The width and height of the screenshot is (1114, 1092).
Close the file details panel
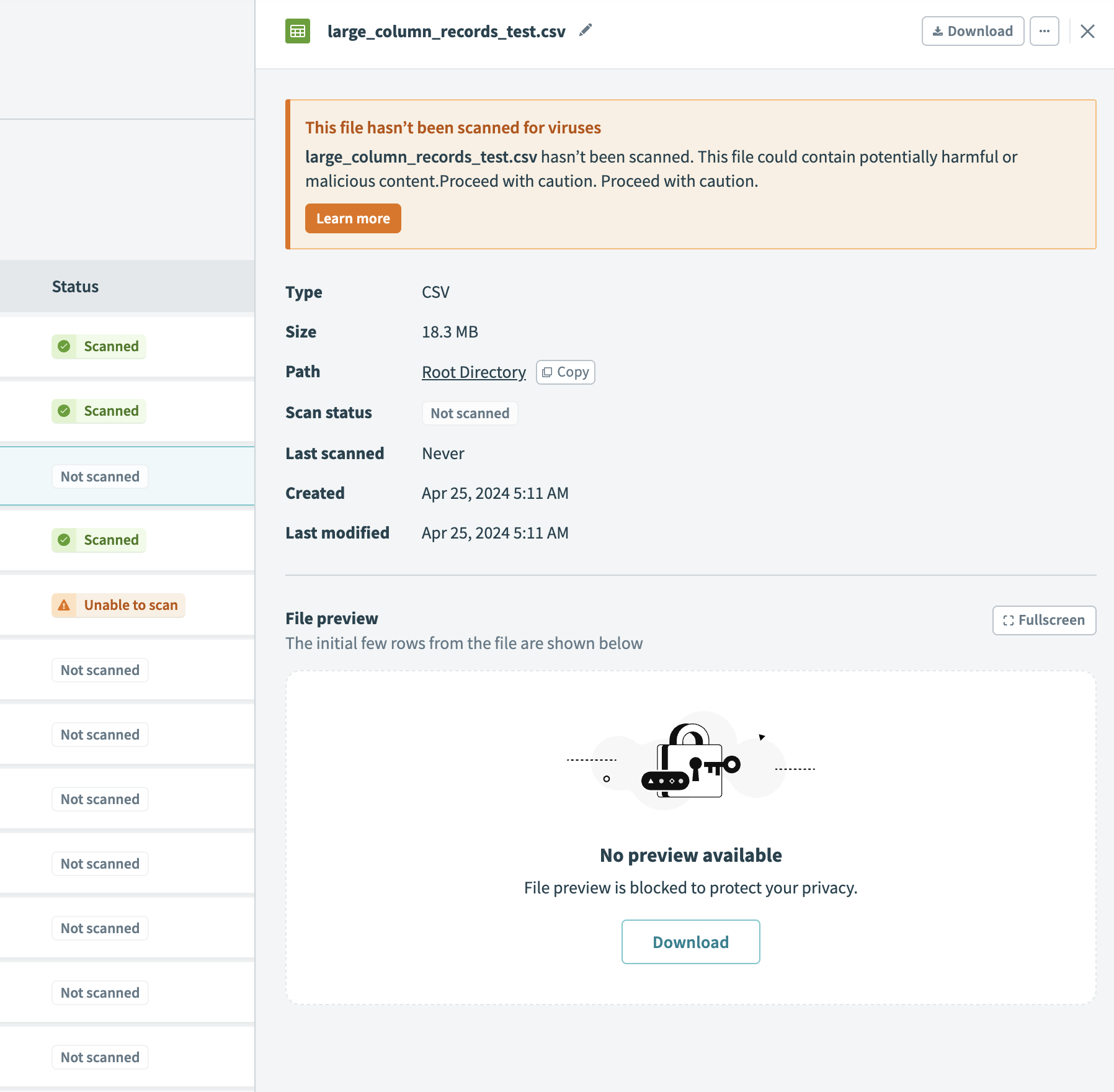(x=1087, y=30)
